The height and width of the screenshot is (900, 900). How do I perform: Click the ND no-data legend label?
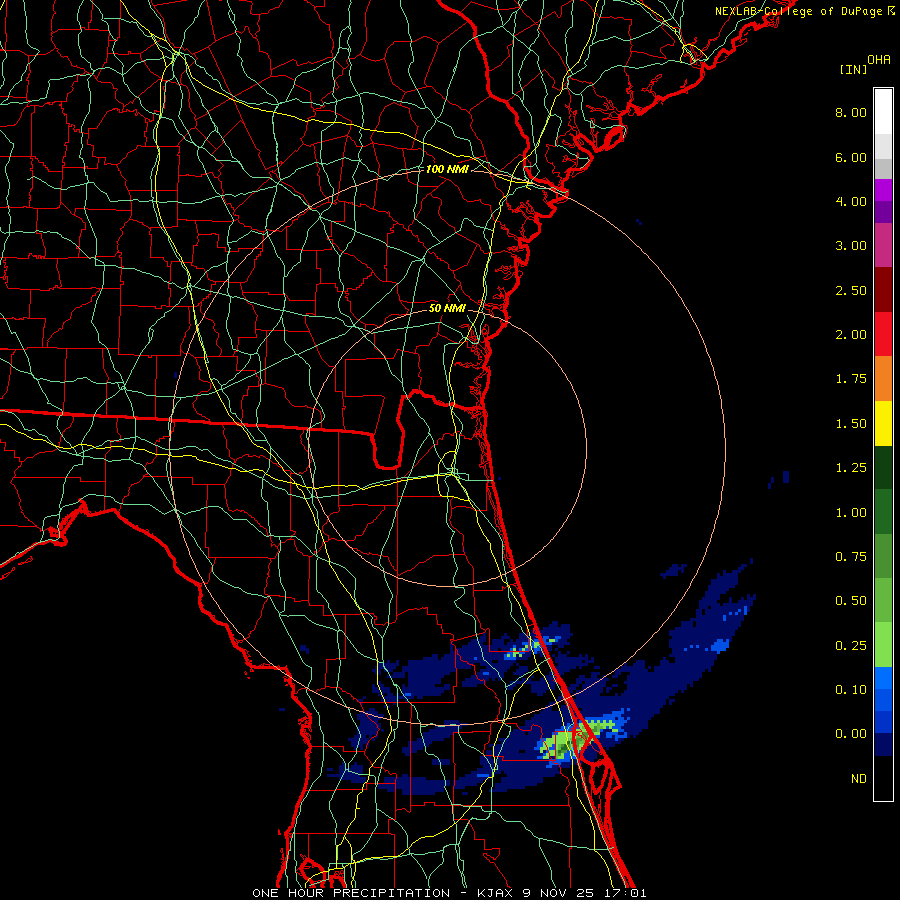pyautogui.click(x=859, y=779)
